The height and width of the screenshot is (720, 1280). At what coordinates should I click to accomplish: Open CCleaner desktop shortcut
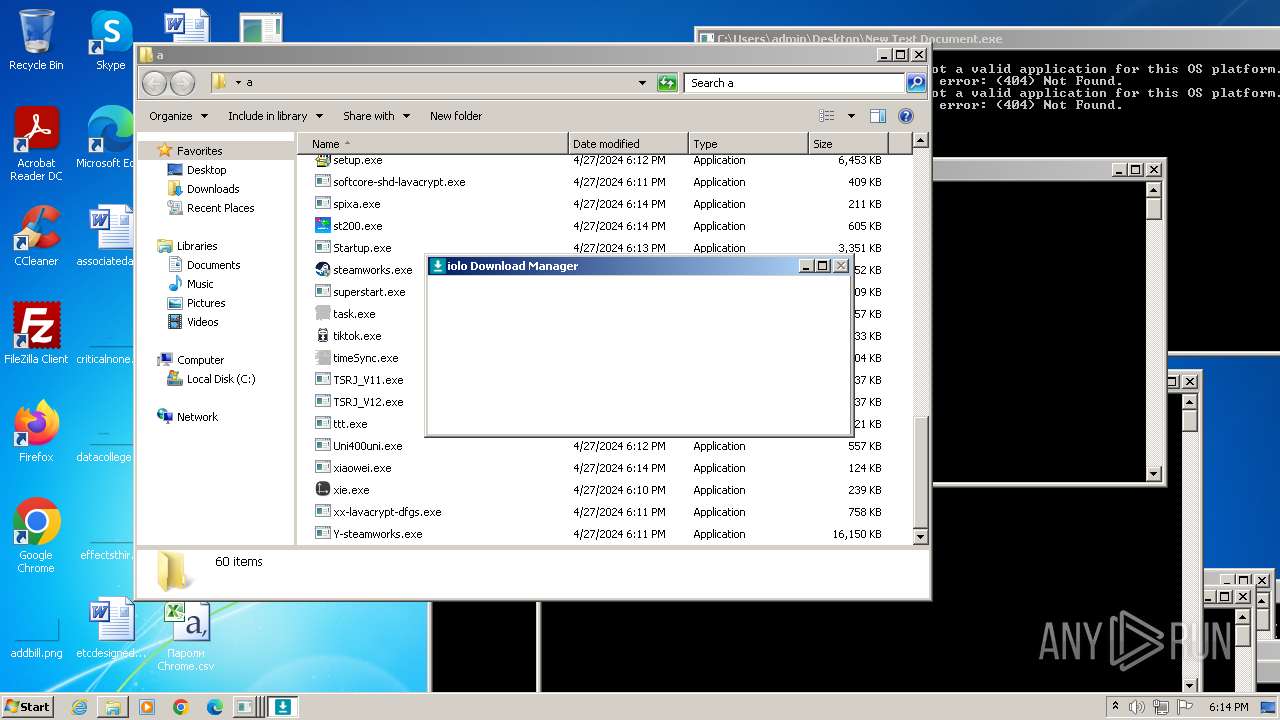pyautogui.click(x=36, y=236)
